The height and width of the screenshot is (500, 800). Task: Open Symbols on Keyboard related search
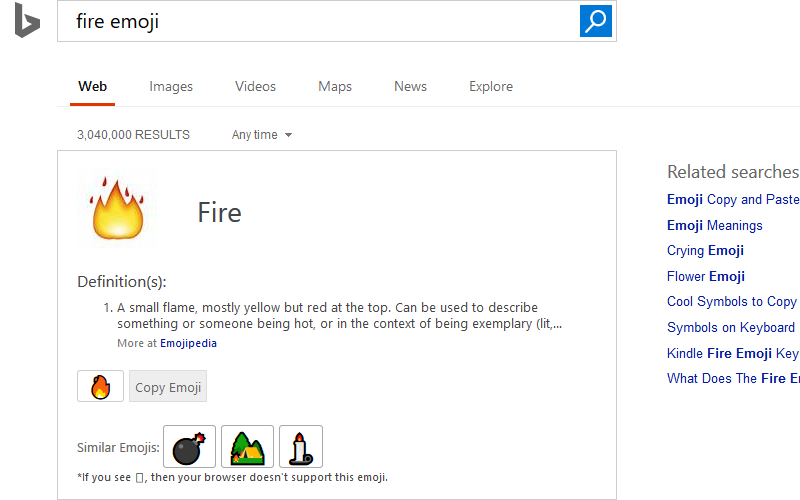point(731,327)
